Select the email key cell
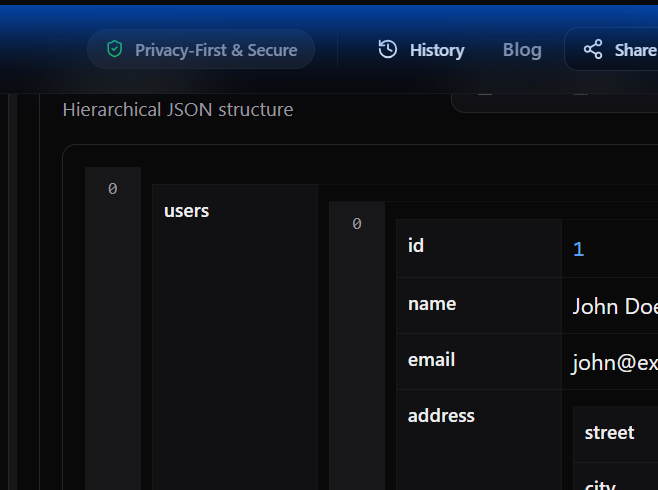The image size is (658, 490). (432, 360)
